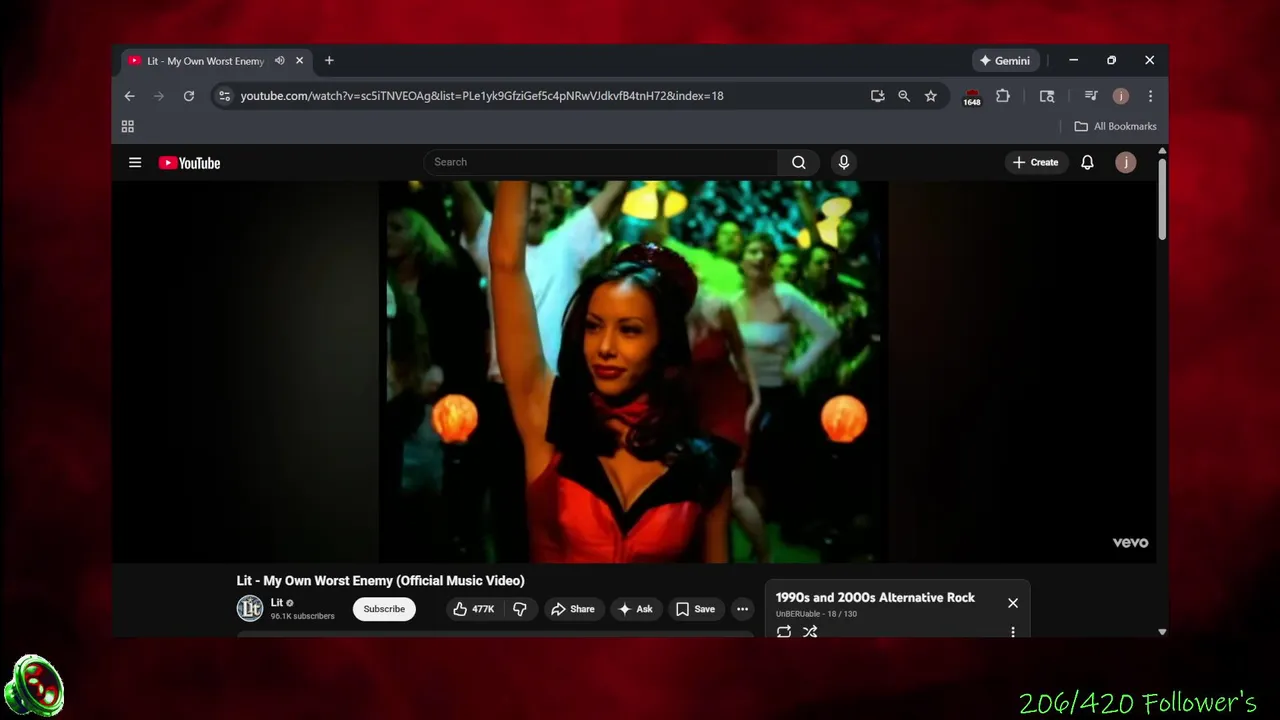
Task: Open the zoom magnifier in address bar
Action: click(904, 96)
